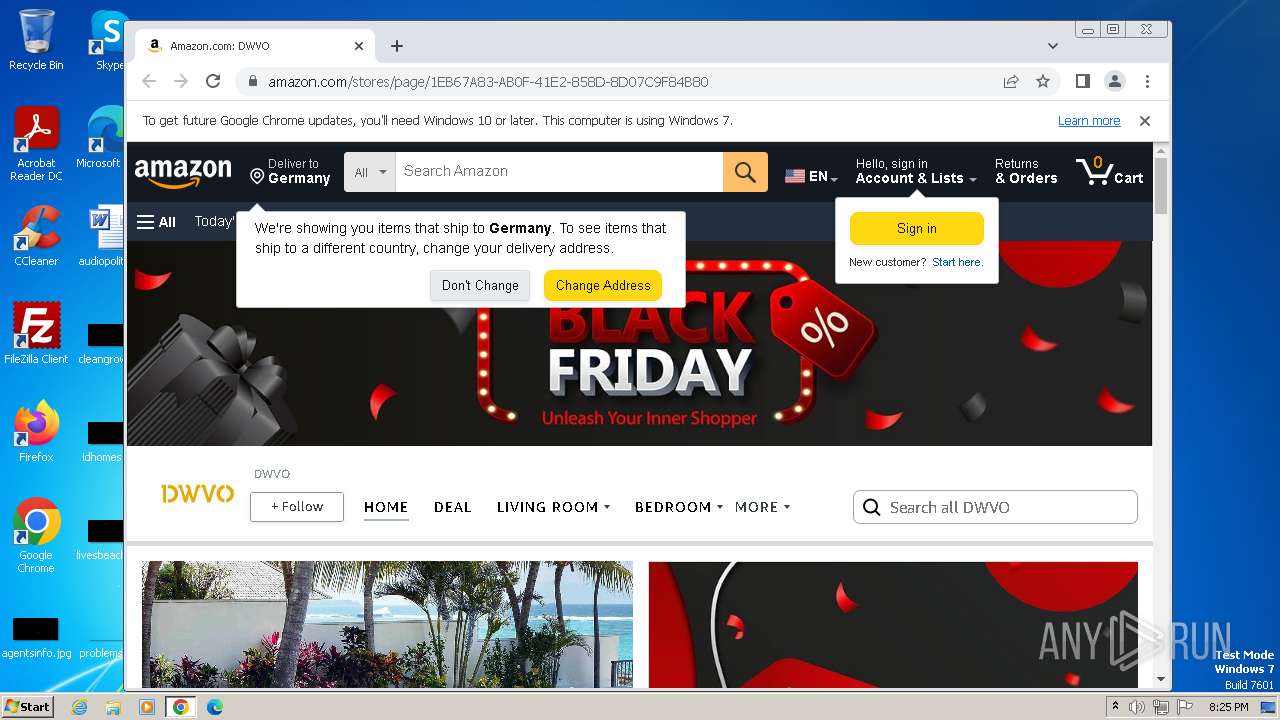This screenshot has height=720, width=1280.
Task: Open the EN language selector dropdown
Action: (x=811, y=176)
